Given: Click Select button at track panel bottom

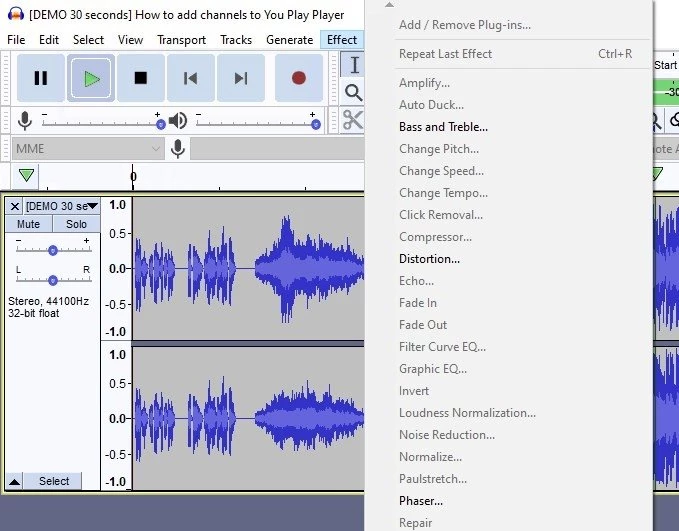Looking at the screenshot, I should pyautogui.click(x=54, y=481).
